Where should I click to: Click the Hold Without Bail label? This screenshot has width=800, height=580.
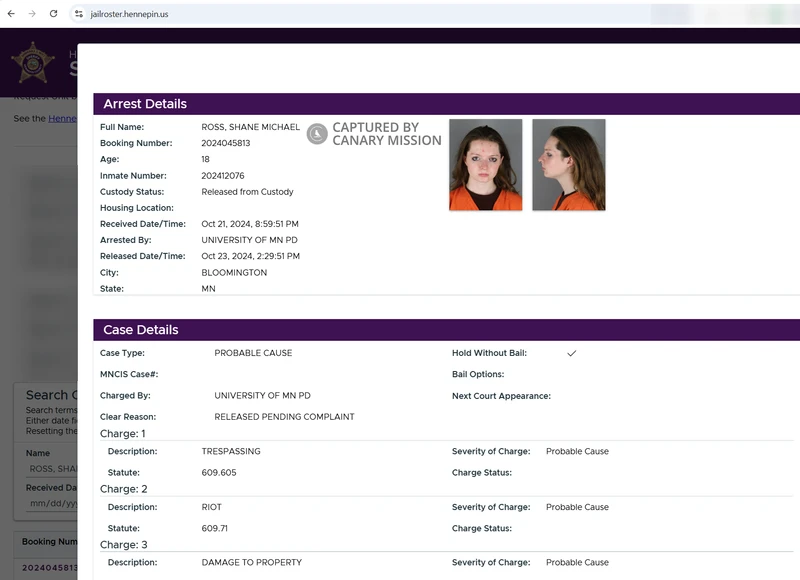tap(489, 353)
